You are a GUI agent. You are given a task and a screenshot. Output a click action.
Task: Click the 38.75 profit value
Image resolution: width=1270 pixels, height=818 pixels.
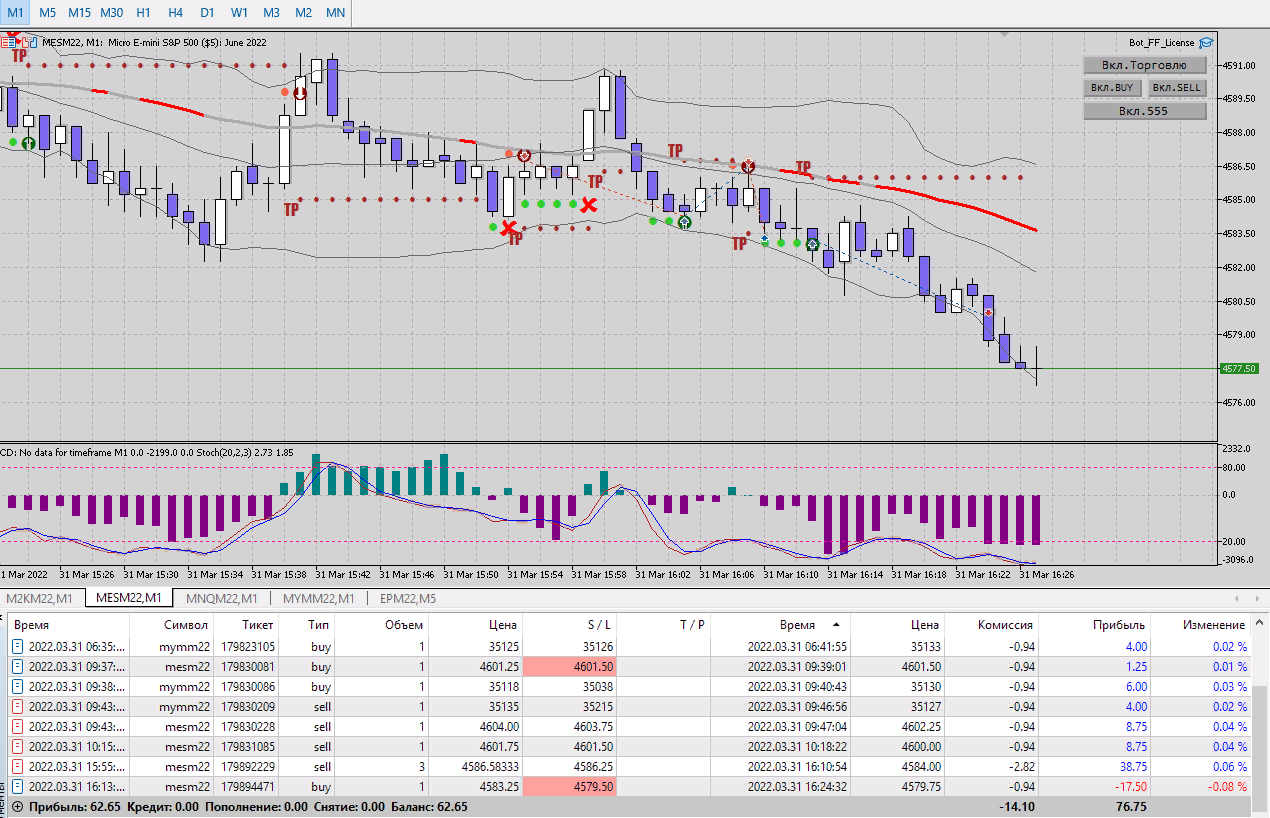(1131, 767)
